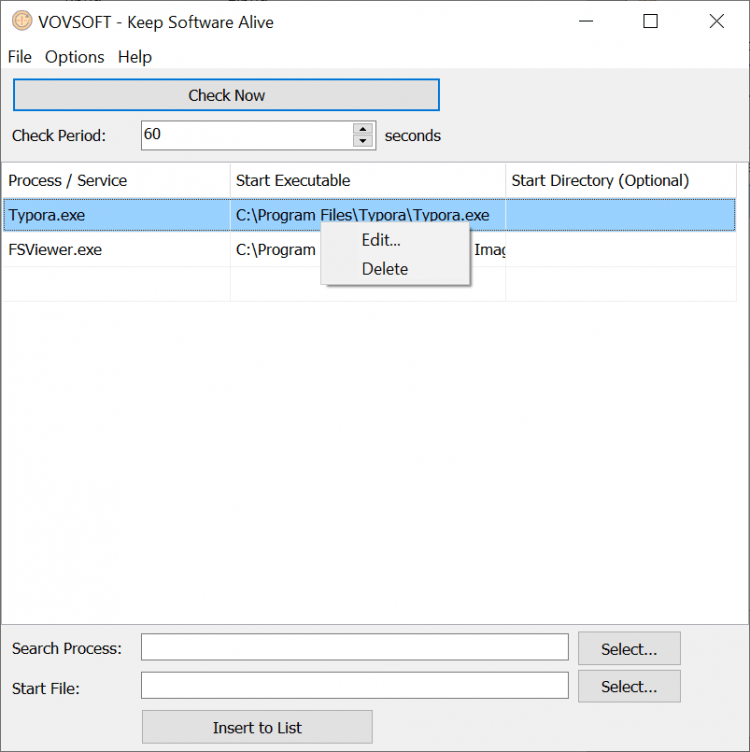Choose Edit... from the context menu
Screen dimensions: 750x752
tap(395, 240)
